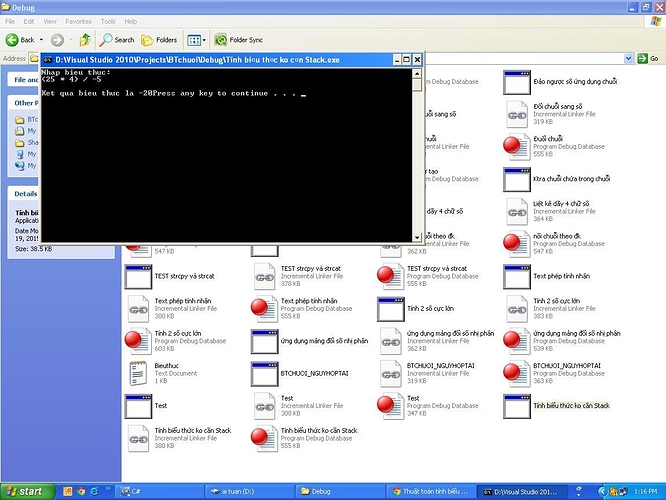Select the Ktra chuỗi chứa trong chuỗi application icon
The height and width of the screenshot is (500, 666).
pos(517,179)
